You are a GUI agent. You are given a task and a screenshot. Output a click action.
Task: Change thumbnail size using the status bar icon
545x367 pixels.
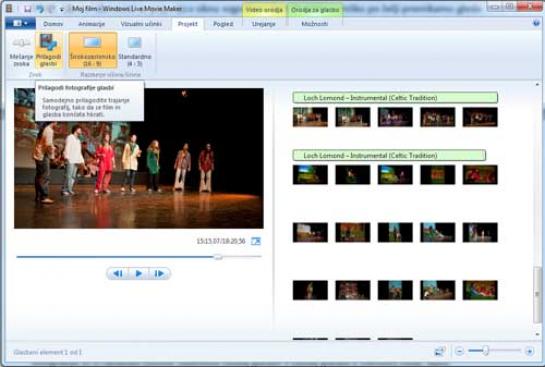[x=440, y=351]
